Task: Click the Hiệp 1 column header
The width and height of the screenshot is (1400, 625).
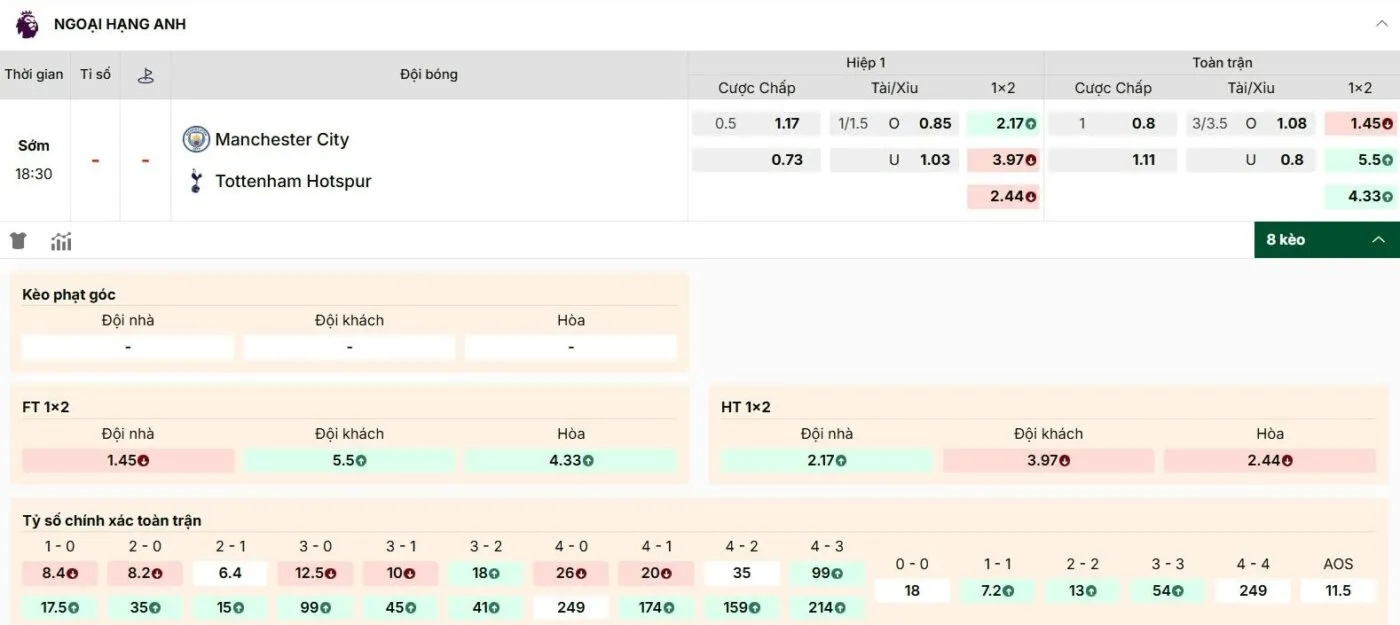Action: coord(866,62)
